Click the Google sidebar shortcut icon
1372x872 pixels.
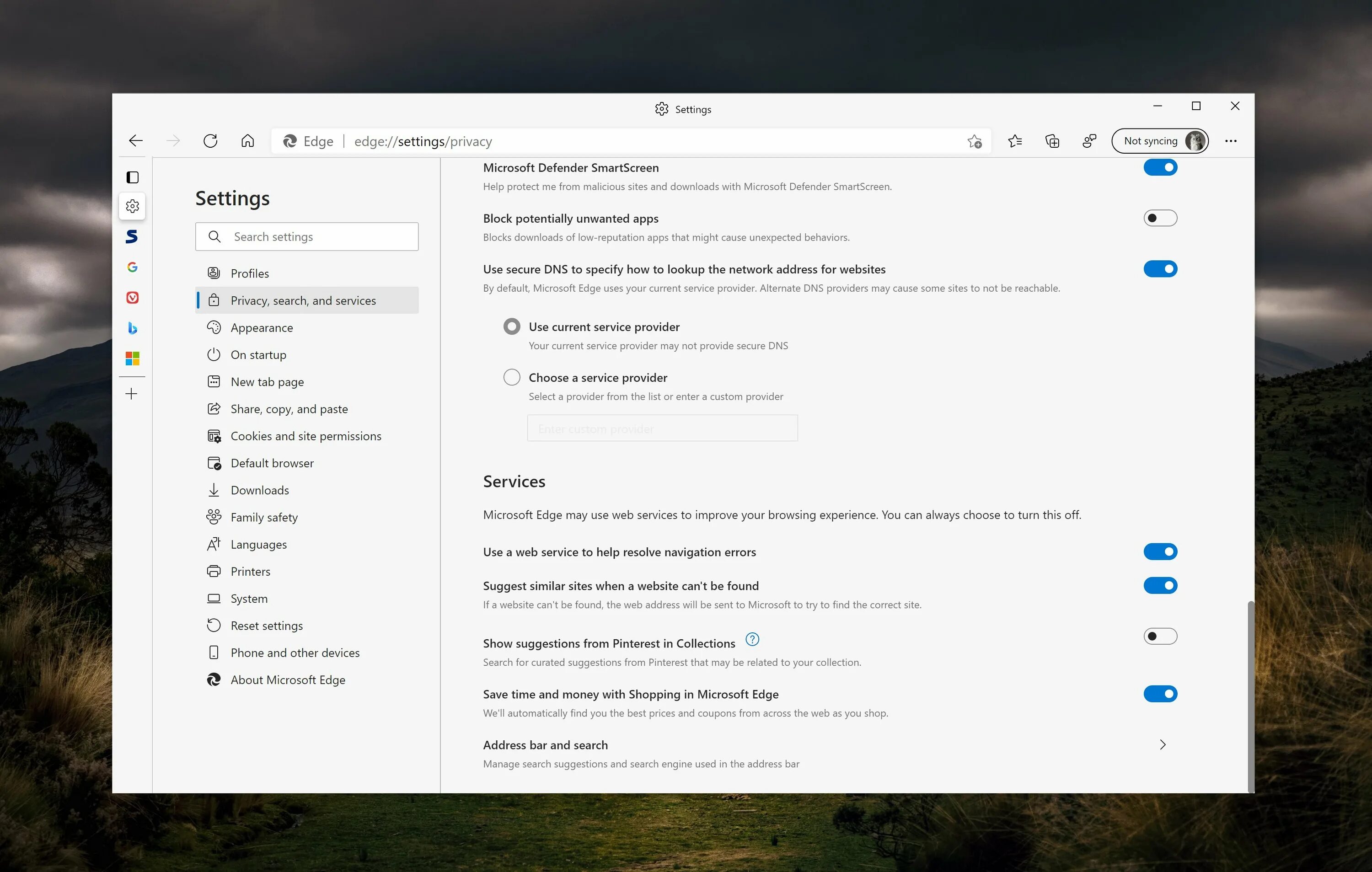point(132,267)
